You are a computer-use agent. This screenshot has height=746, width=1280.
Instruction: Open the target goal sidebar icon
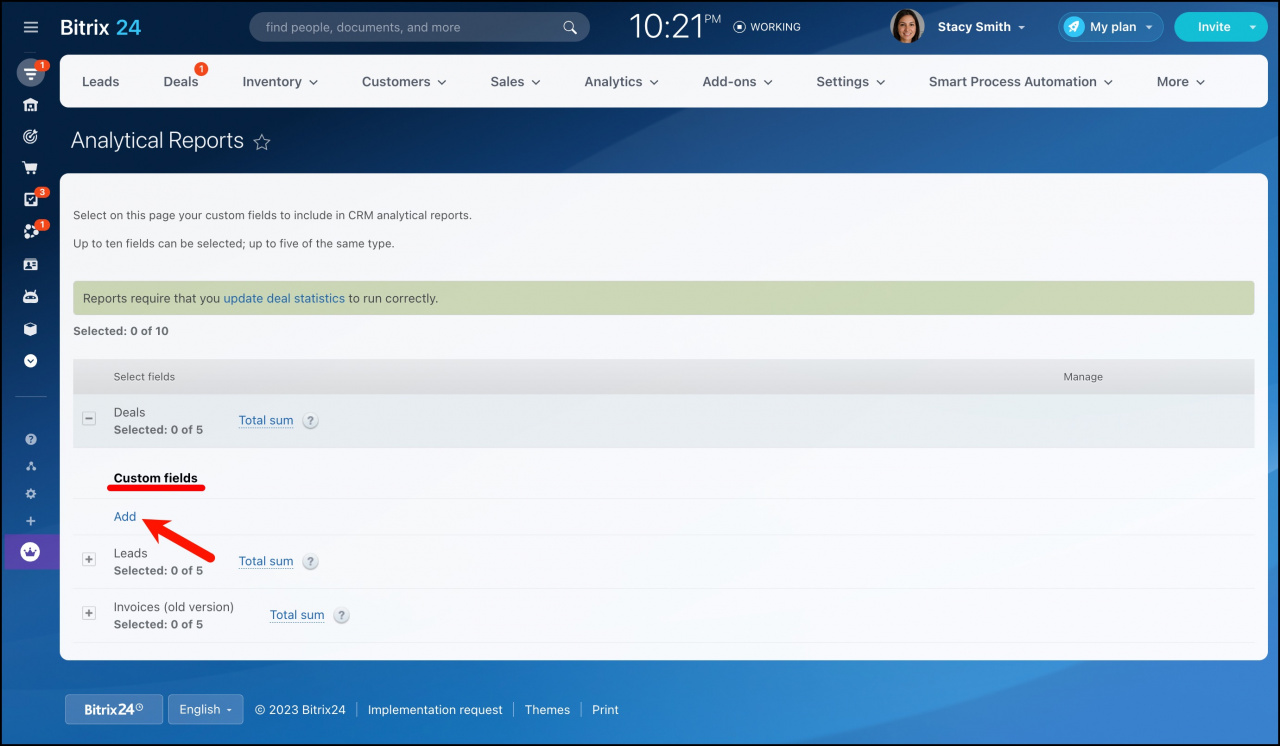coord(30,136)
